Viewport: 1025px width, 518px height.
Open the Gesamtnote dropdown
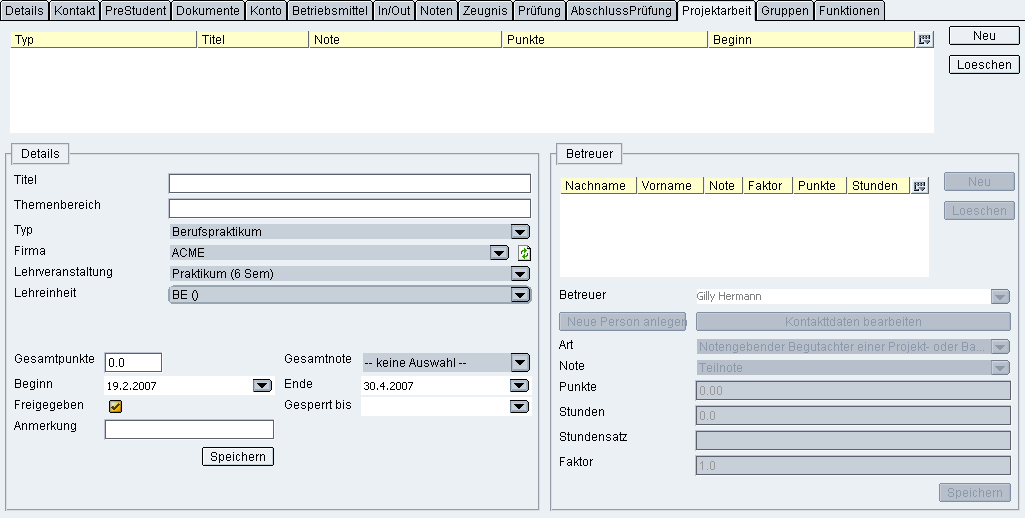coord(519,362)
